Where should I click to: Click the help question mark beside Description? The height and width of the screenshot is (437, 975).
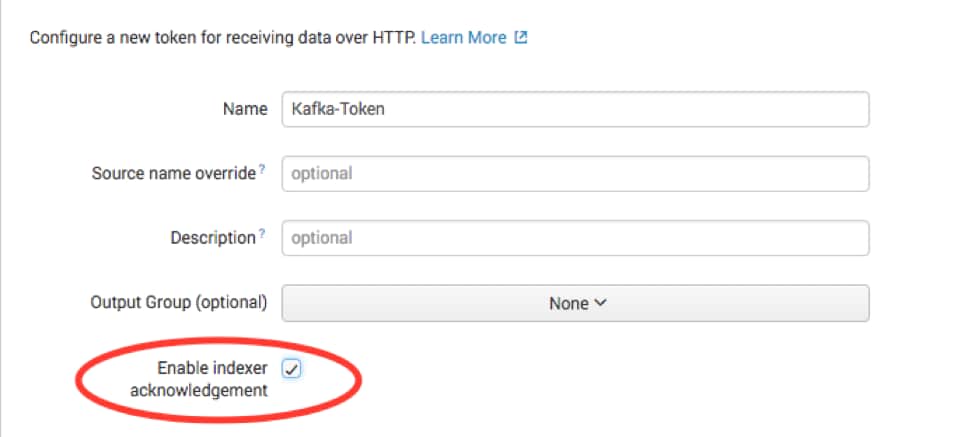tap(262, 234)
